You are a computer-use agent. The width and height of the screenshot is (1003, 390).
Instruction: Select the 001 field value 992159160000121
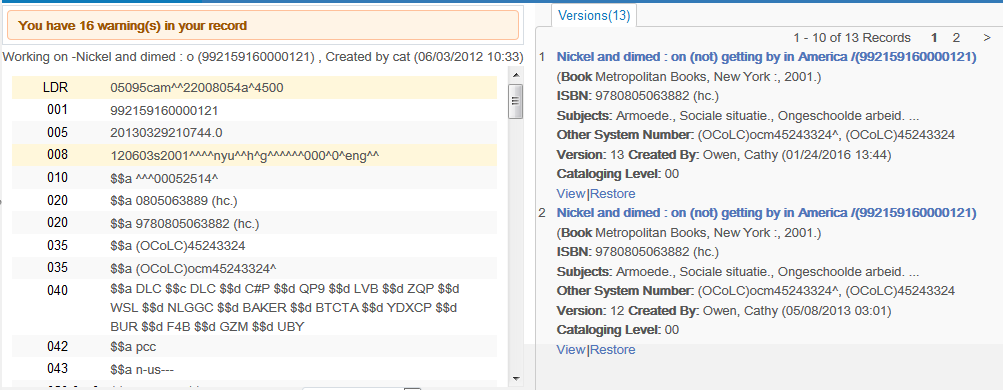click(x=164, y=111)
